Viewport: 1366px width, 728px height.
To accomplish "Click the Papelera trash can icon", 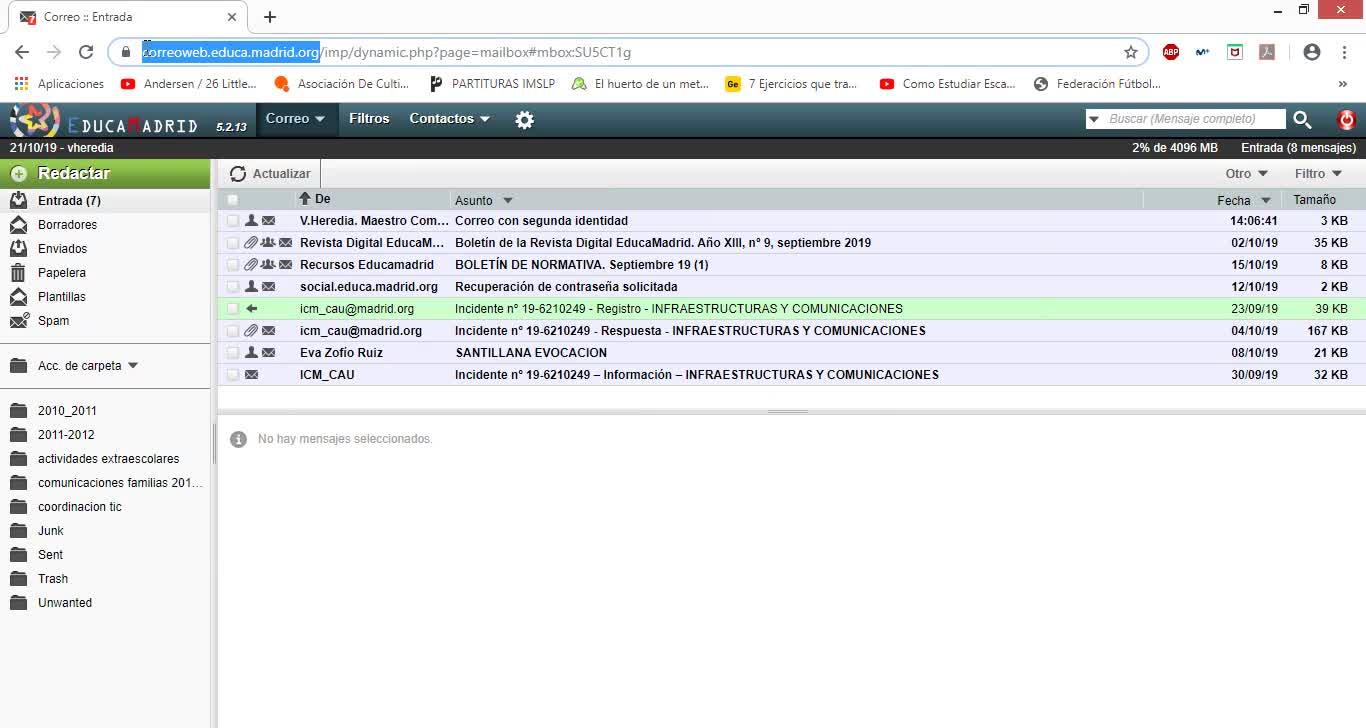I will [18, 273].
